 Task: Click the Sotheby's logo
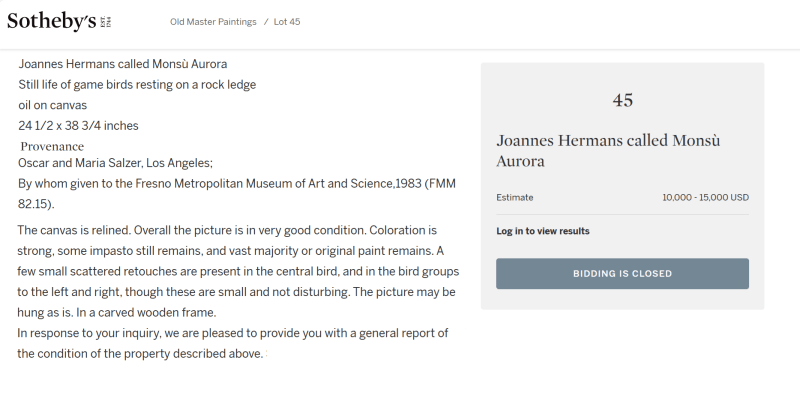50,21
